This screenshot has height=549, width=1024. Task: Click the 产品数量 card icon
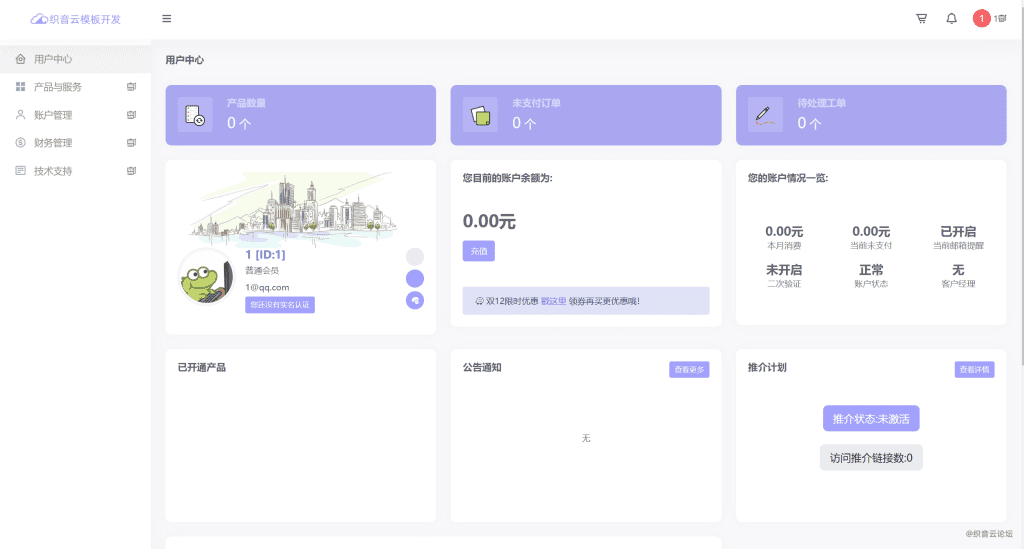pos(195,115)
